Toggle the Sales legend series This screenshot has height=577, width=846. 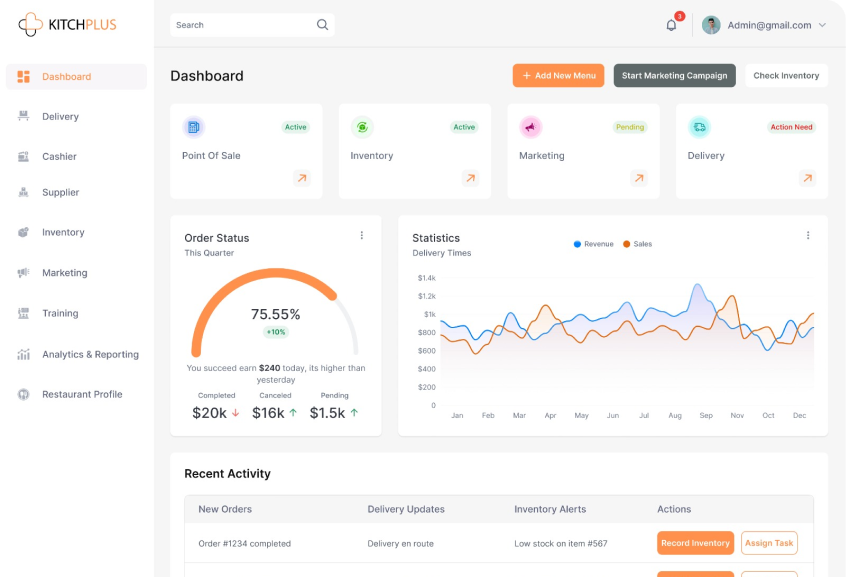[x=637, y=244]
